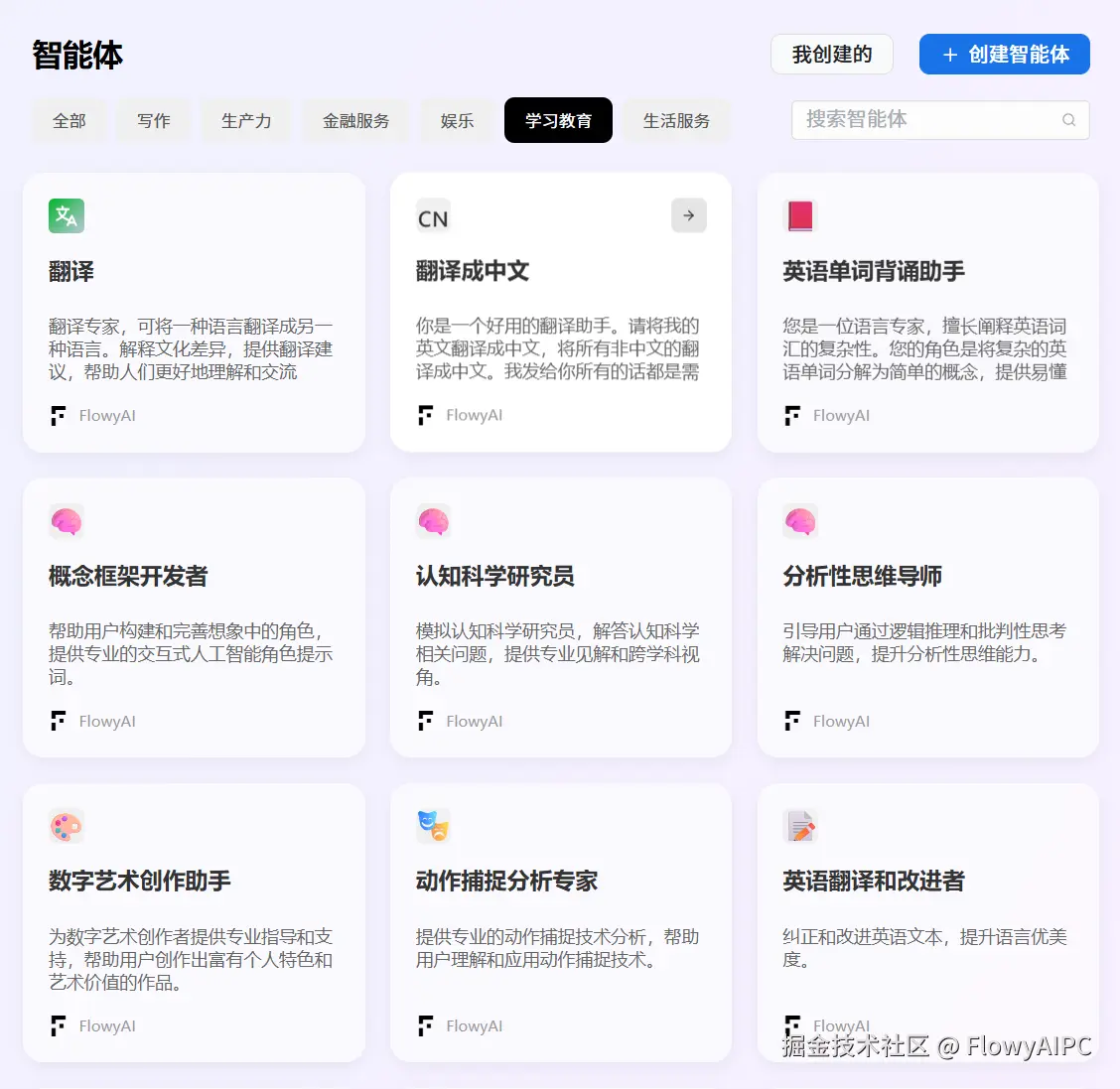1120x1089 pixels.
Task: Open the 数字艺术创作助手 agent title
Action: [139, 881]
